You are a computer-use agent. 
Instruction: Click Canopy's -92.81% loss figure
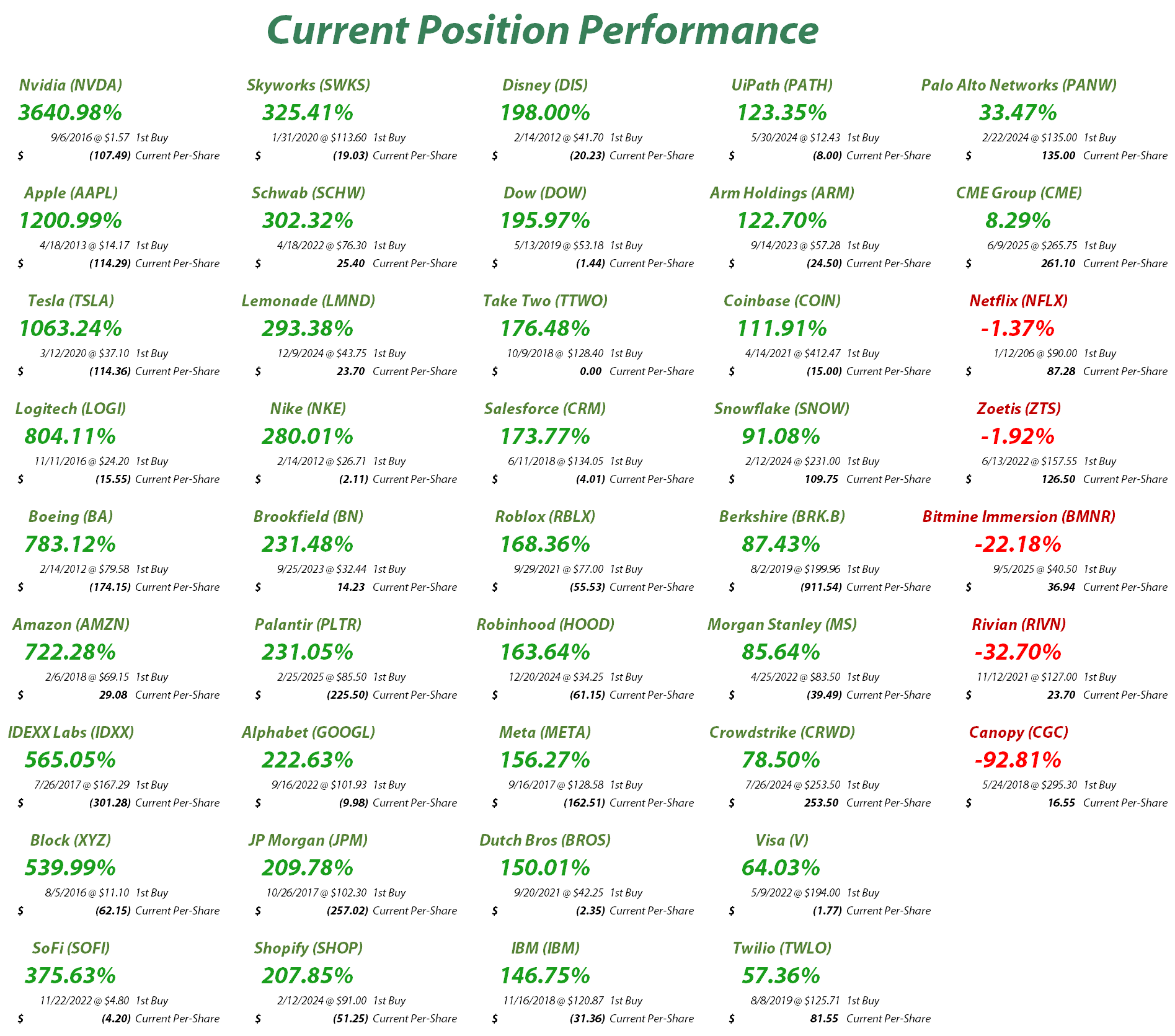tap(1018, 759)
